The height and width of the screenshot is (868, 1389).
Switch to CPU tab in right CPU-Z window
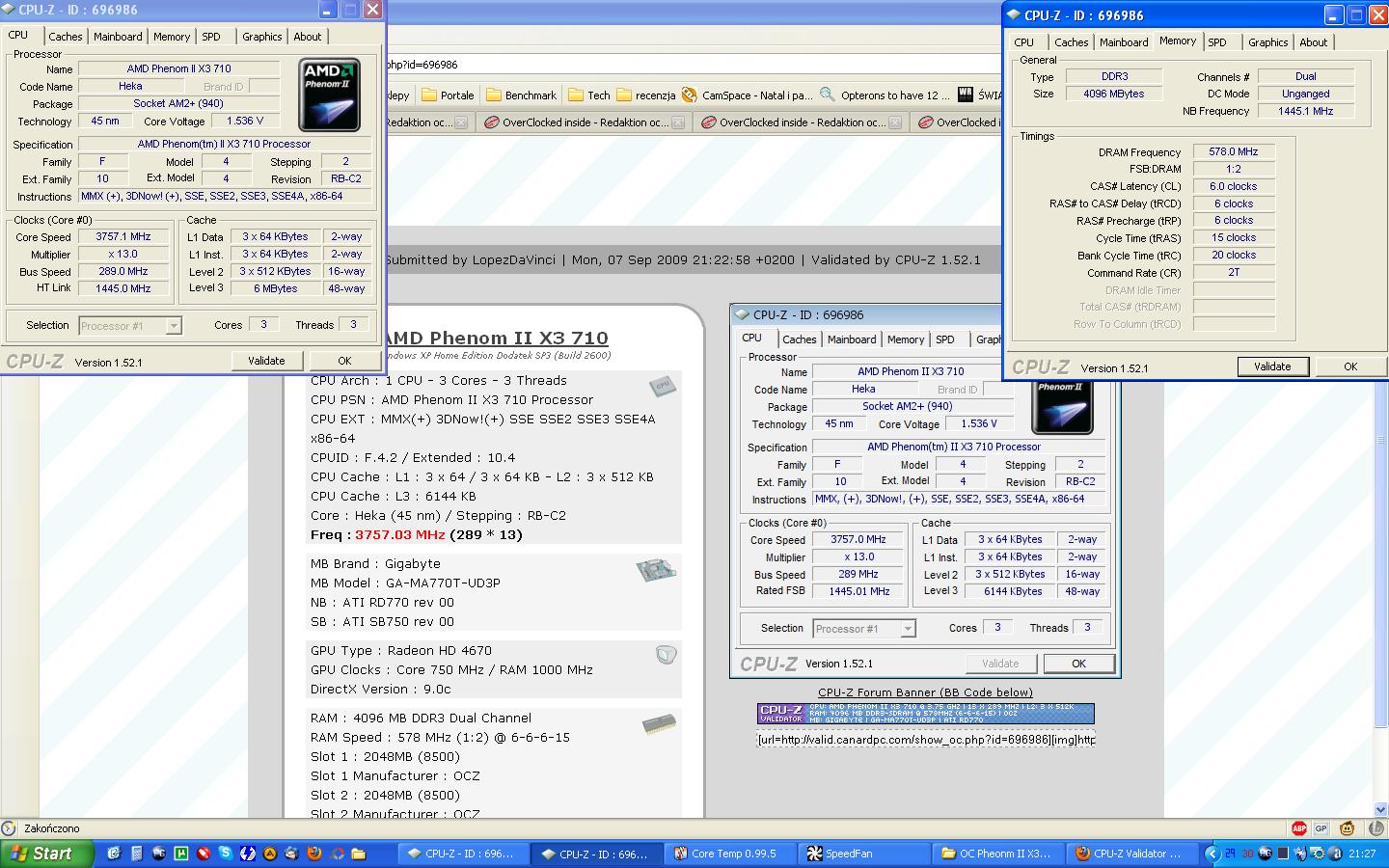(1024, 42)
